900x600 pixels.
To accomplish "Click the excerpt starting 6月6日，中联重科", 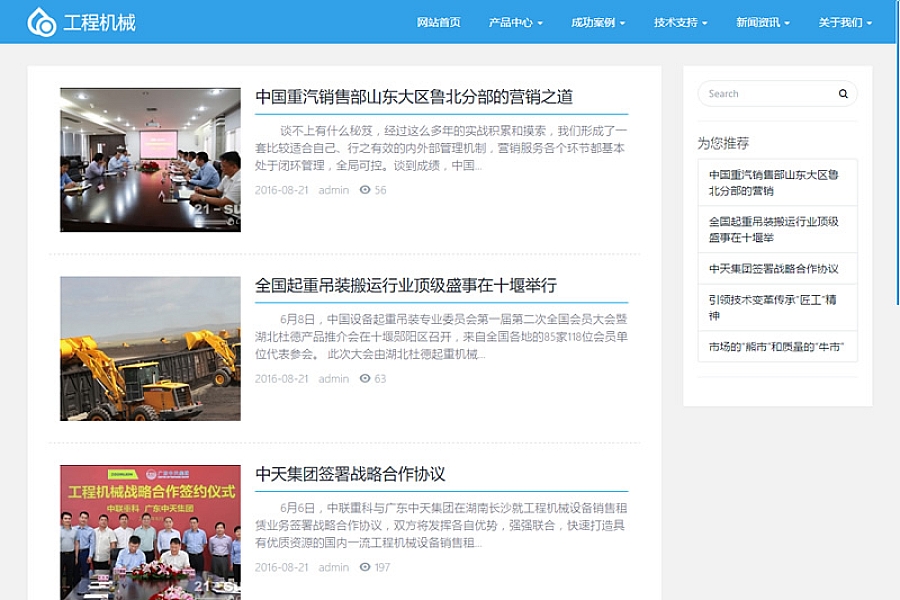I will tap(441, 525).
